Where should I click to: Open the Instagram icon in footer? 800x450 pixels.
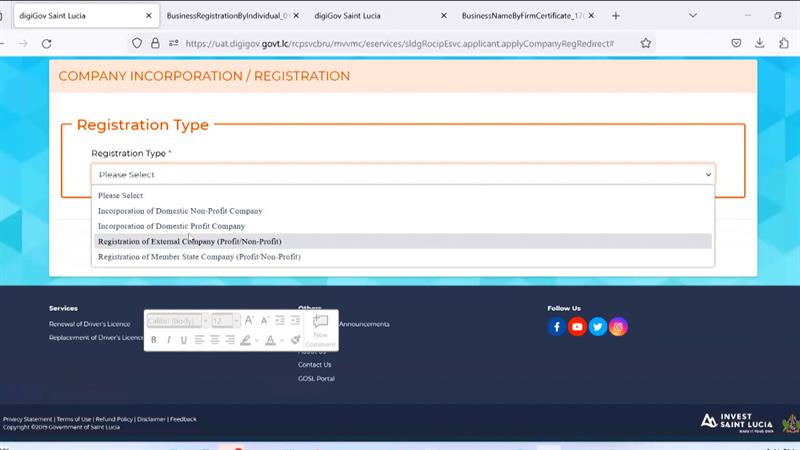pos(619,327)
